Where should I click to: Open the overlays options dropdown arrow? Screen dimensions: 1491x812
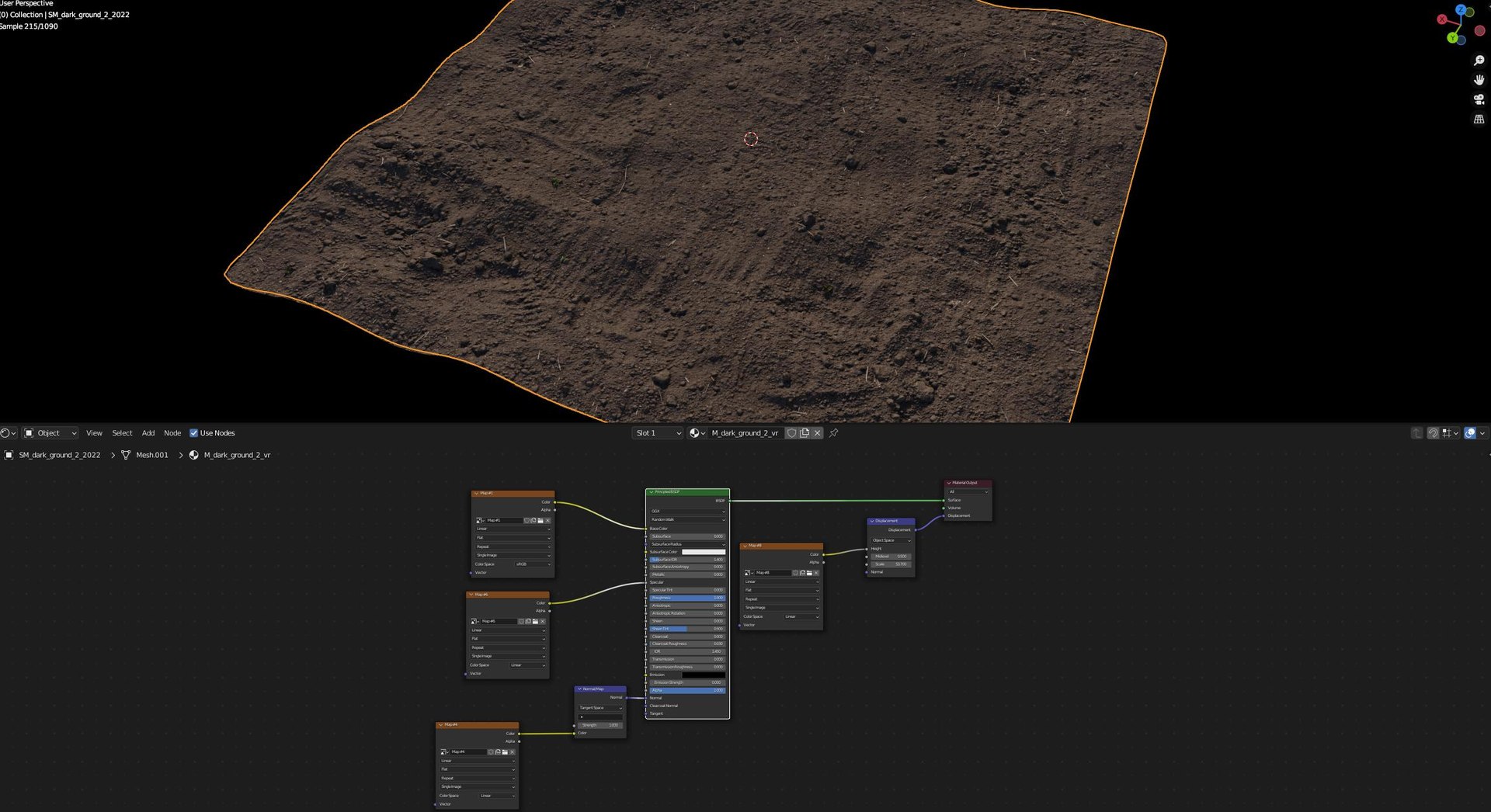point(1482,433)
